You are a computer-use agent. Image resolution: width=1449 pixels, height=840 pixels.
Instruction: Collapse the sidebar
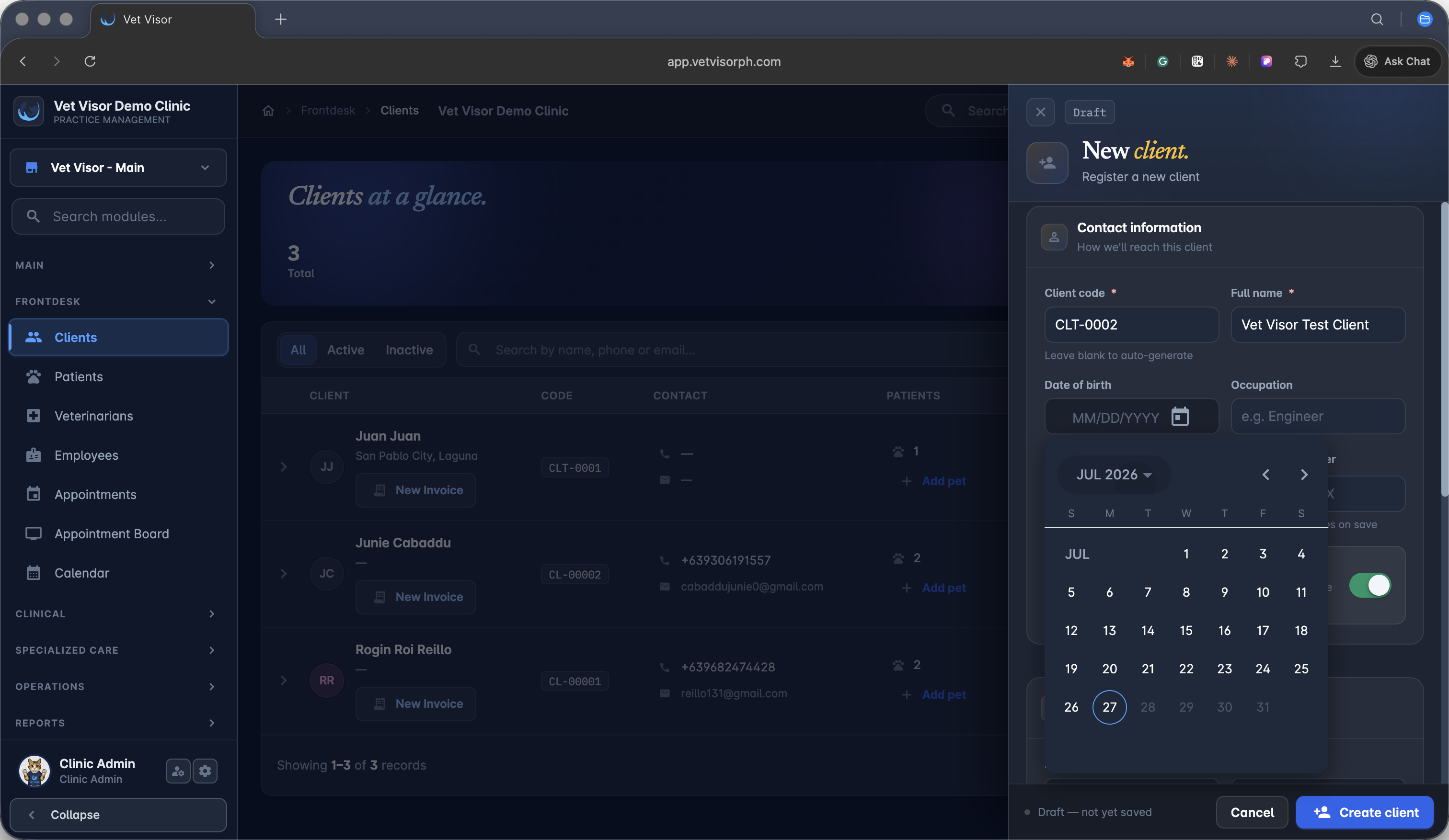pyautogui.click(x=118, y=815)
